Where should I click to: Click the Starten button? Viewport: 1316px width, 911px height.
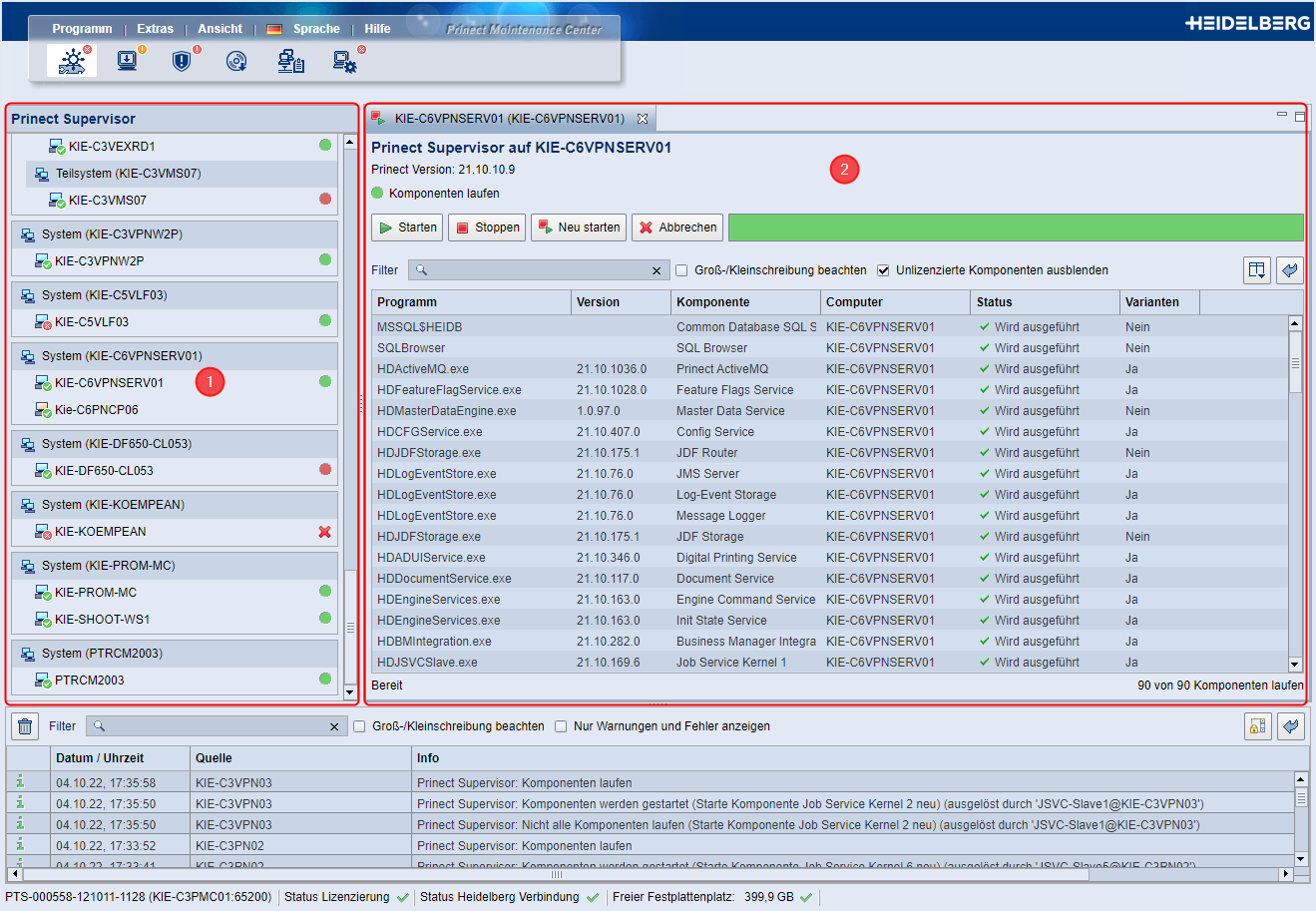(407, 228)
